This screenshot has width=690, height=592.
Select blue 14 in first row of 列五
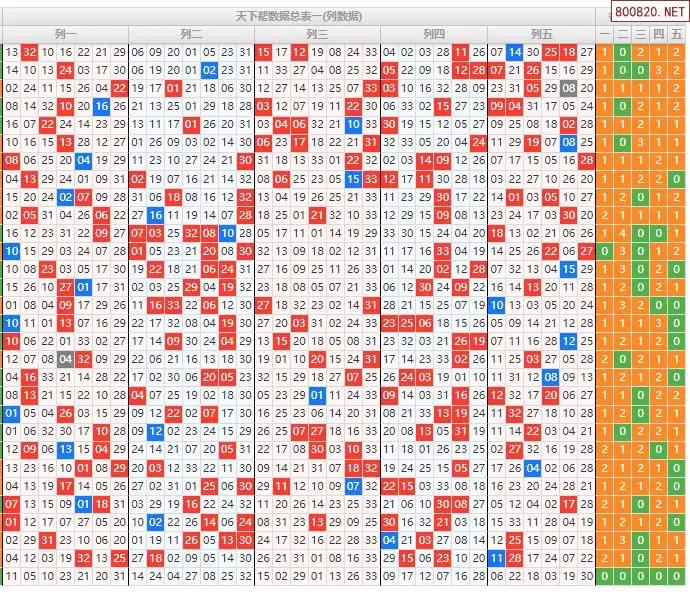515,52
